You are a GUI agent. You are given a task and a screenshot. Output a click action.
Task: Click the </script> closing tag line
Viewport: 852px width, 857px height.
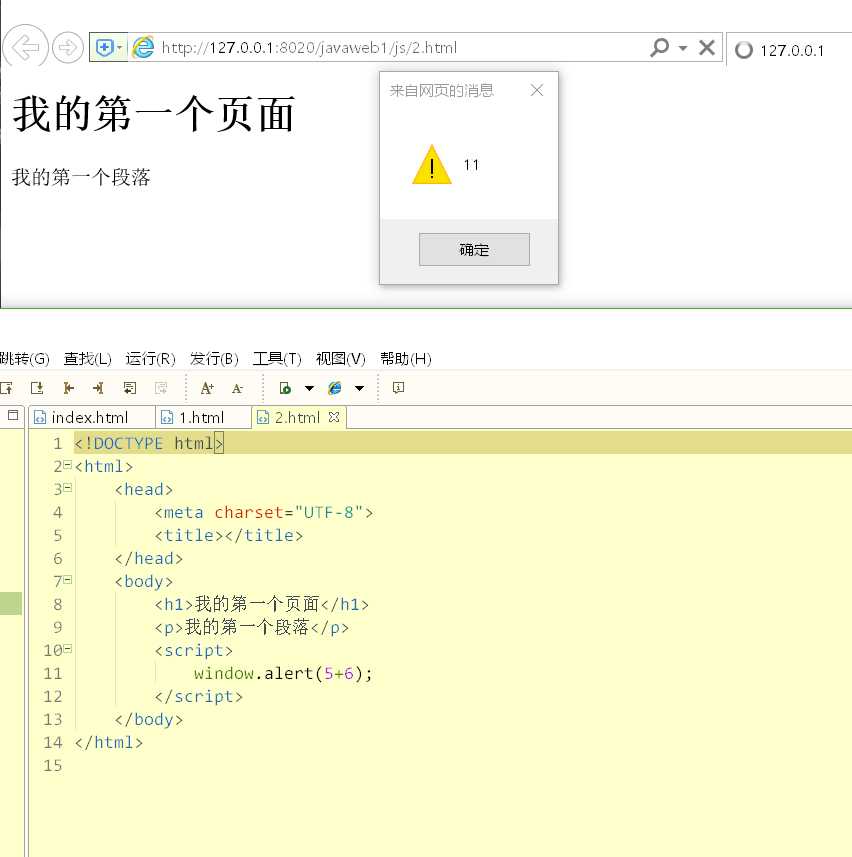[x=198, y=696]
